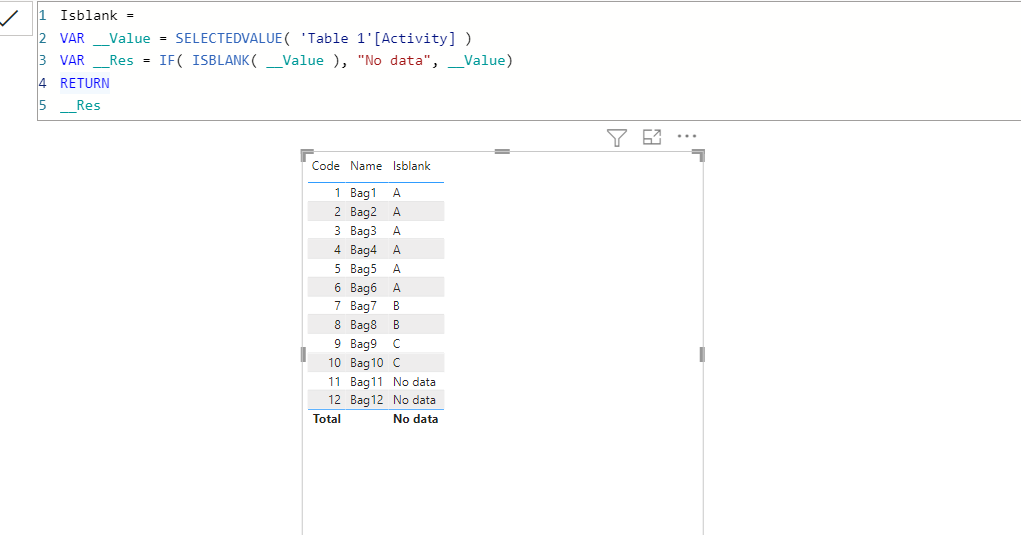Open the More options ellipsis menu
Viewport: 1021px width, 535px height.
(687, 136)
